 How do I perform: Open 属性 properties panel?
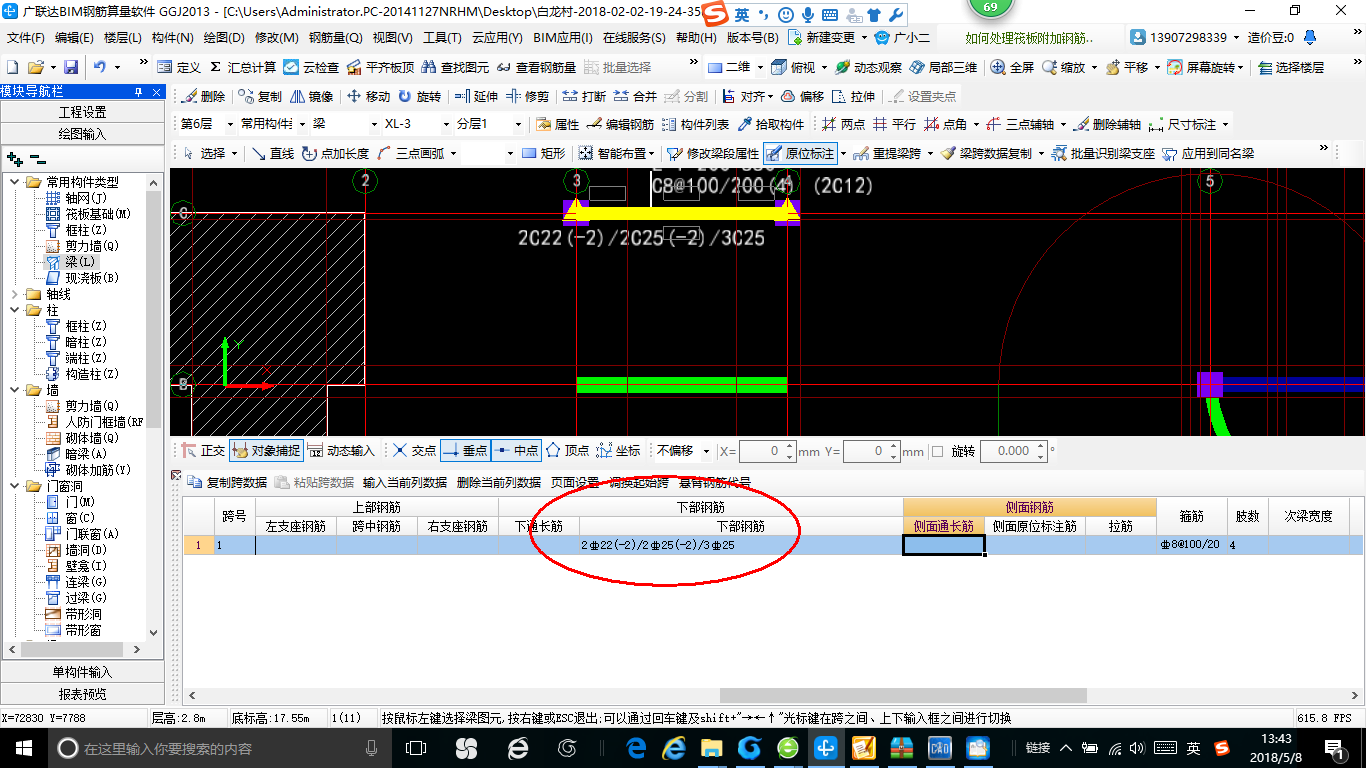pyautogui.click(x=557, y=124)
